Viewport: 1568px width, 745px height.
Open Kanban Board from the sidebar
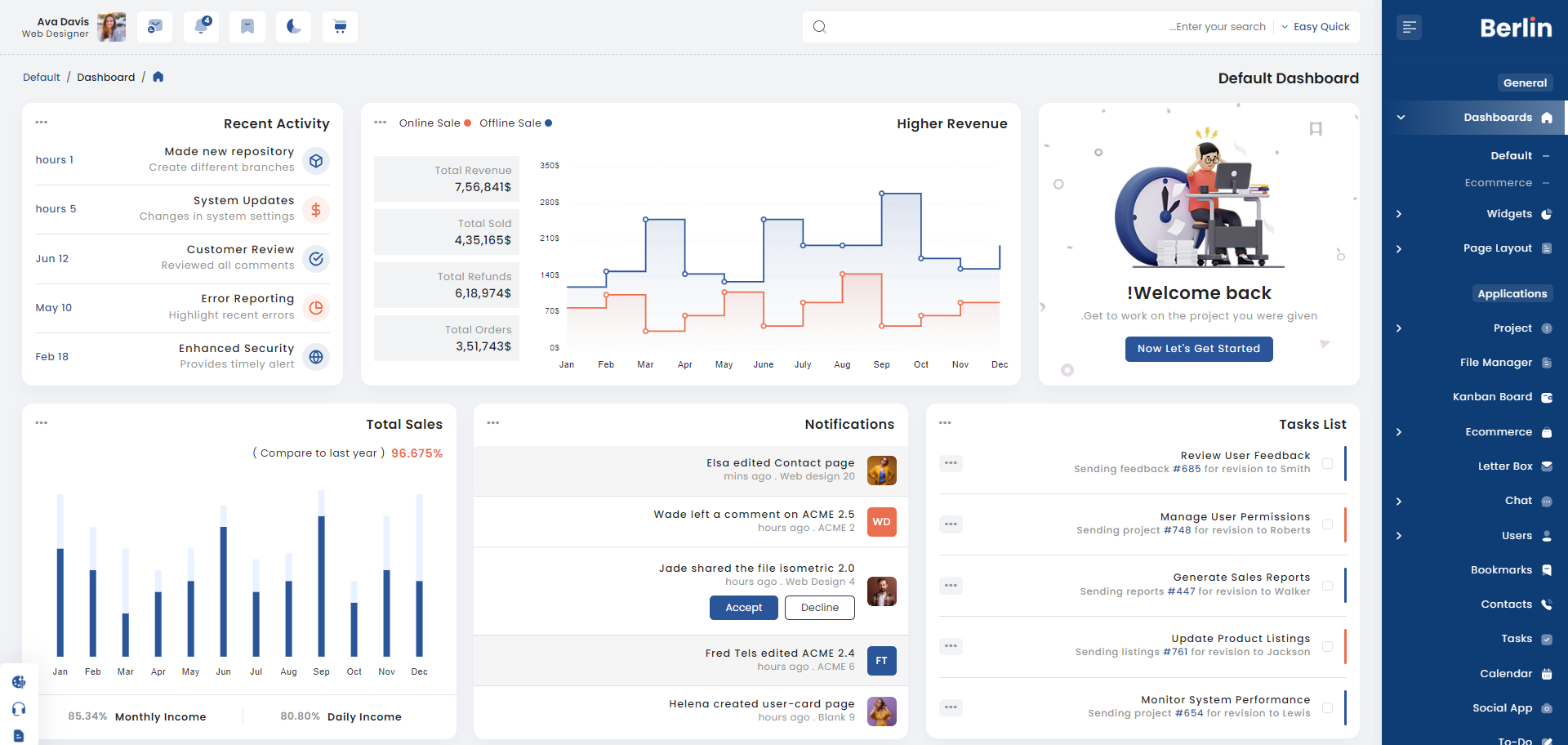click(x=1492, y=397)
